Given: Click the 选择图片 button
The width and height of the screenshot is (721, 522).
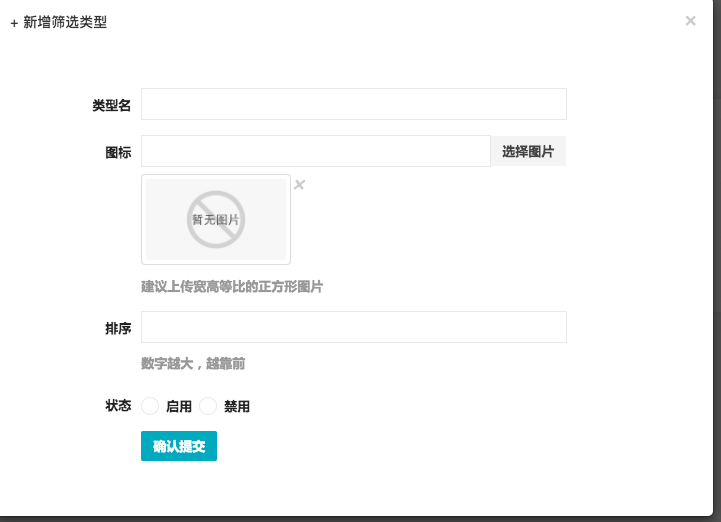Looking at the screenshot, I should 528,151.
